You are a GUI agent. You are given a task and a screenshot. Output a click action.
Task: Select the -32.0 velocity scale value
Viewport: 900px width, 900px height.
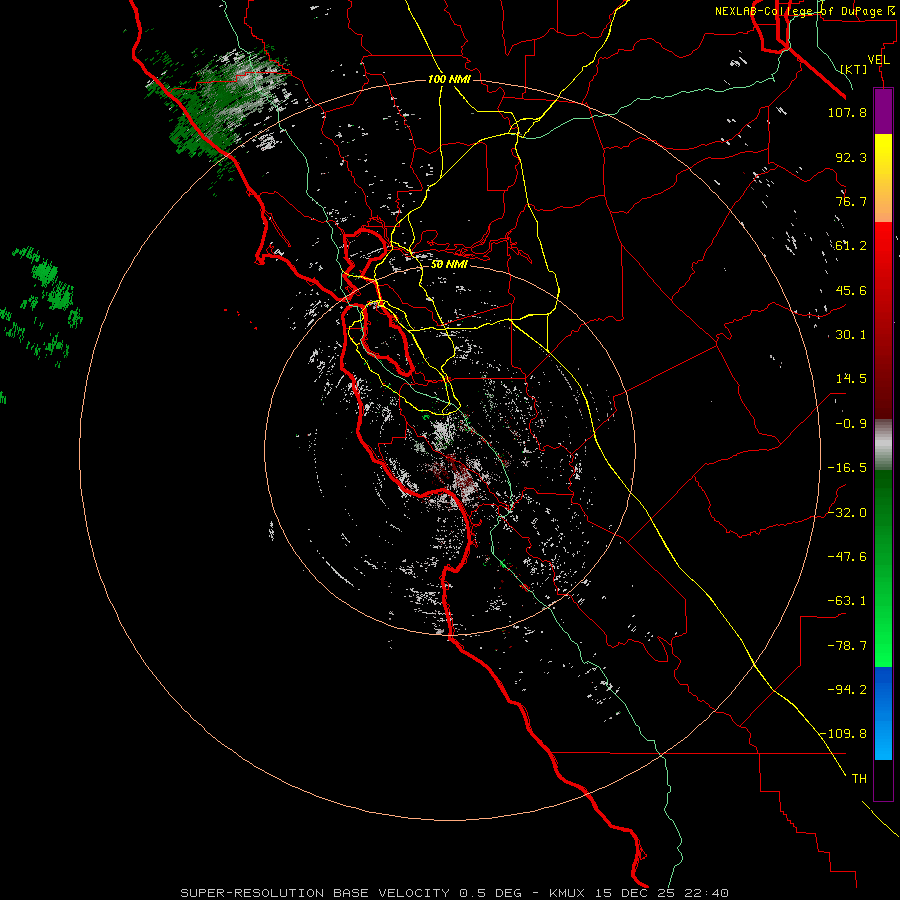847,513
